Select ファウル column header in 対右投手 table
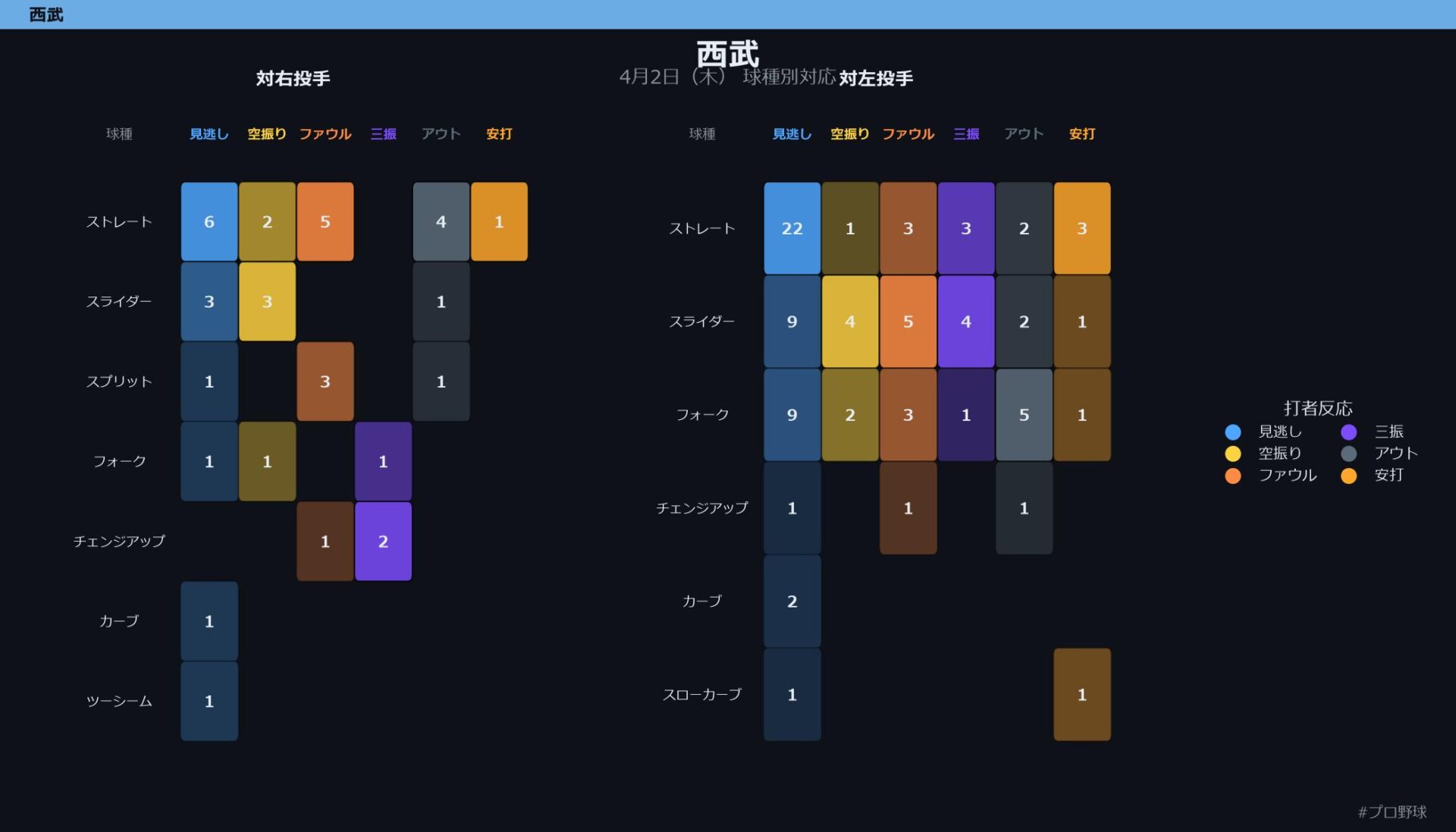 pos(325,133)
